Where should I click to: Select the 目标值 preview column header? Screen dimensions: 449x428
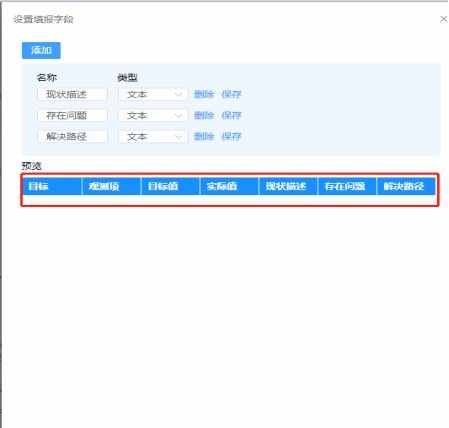(171, 186)
